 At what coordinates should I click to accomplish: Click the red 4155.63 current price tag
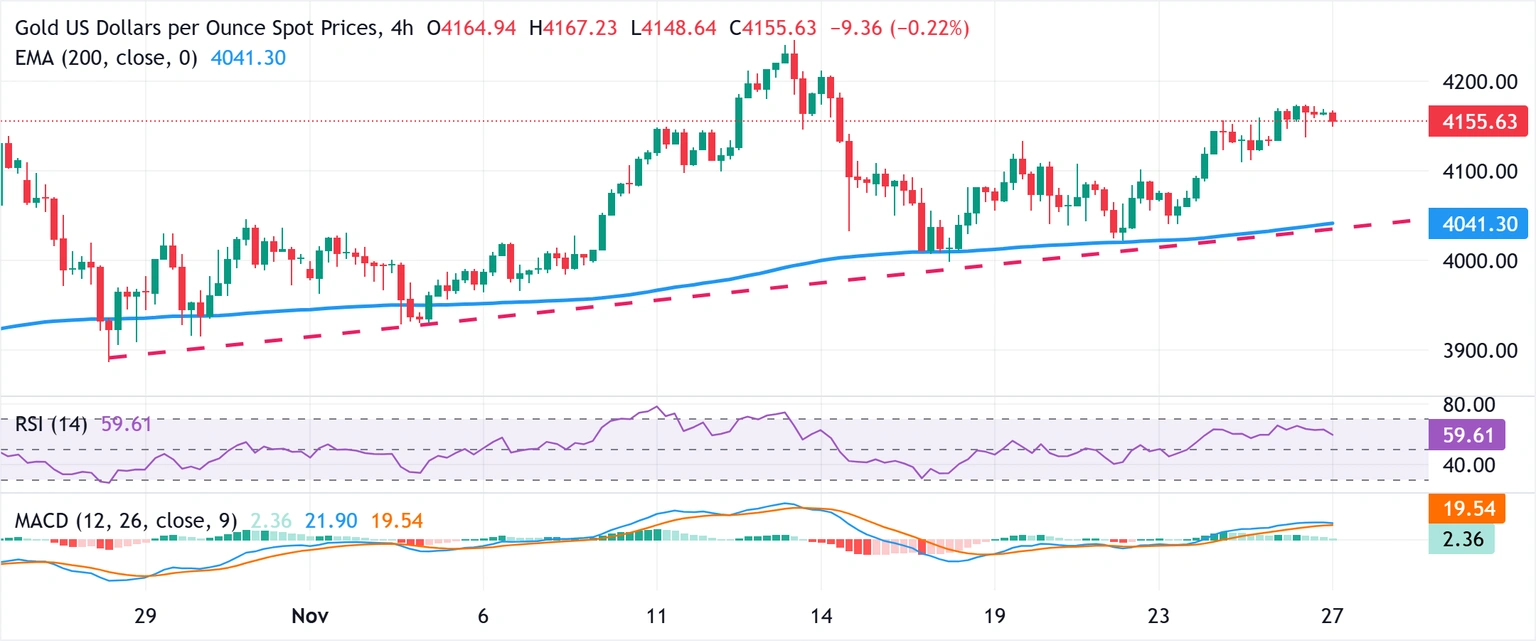coord(1474,122)
